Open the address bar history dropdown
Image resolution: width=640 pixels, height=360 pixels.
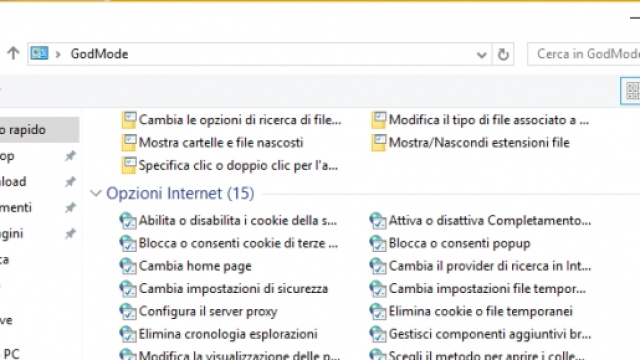point(482,54)
